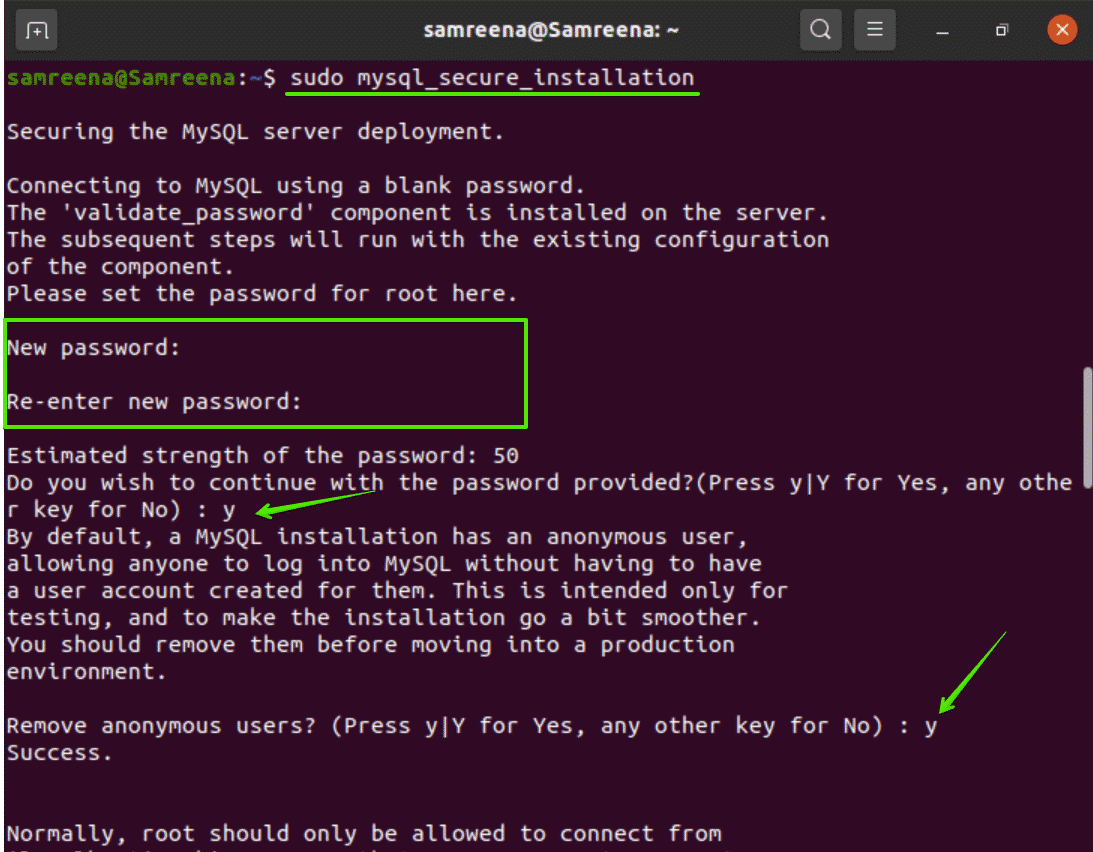Restore down the terminal window

tap(1001, 30)
